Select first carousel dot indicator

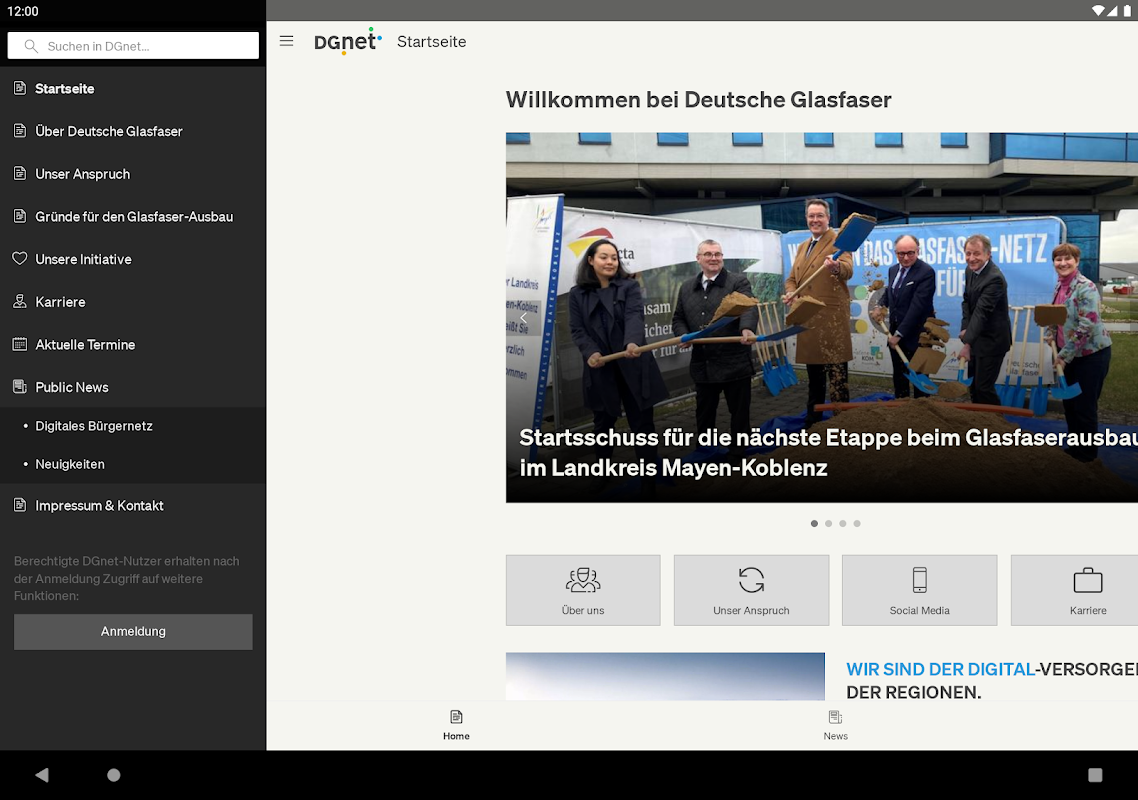coord(814,523)
